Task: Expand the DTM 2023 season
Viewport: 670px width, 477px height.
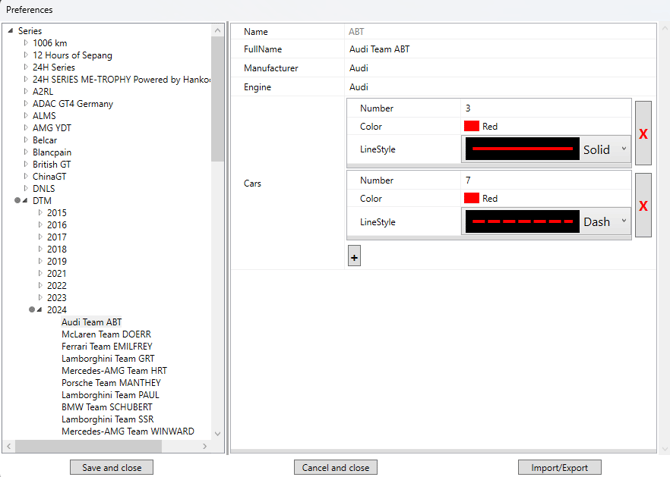Action: [40, 297]
